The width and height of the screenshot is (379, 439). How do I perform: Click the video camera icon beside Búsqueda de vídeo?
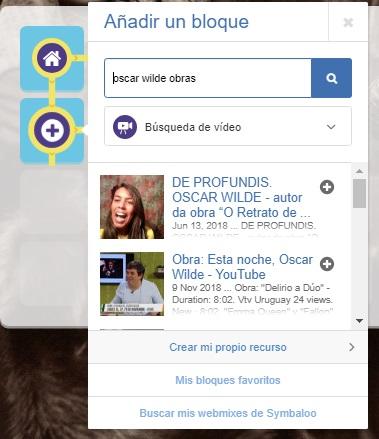(x=125, y=127)
